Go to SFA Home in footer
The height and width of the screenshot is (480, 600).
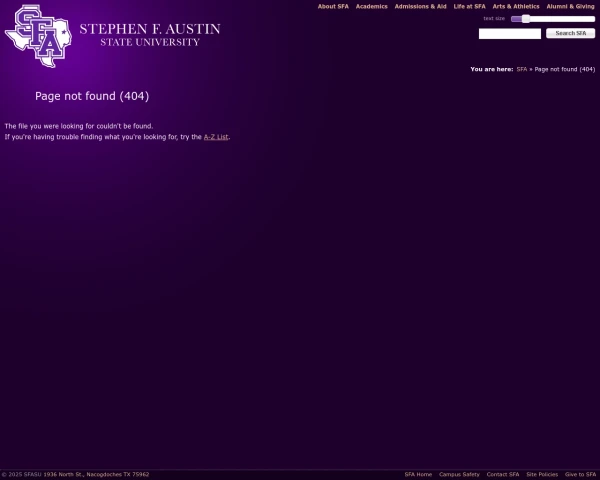pos(418,474)
